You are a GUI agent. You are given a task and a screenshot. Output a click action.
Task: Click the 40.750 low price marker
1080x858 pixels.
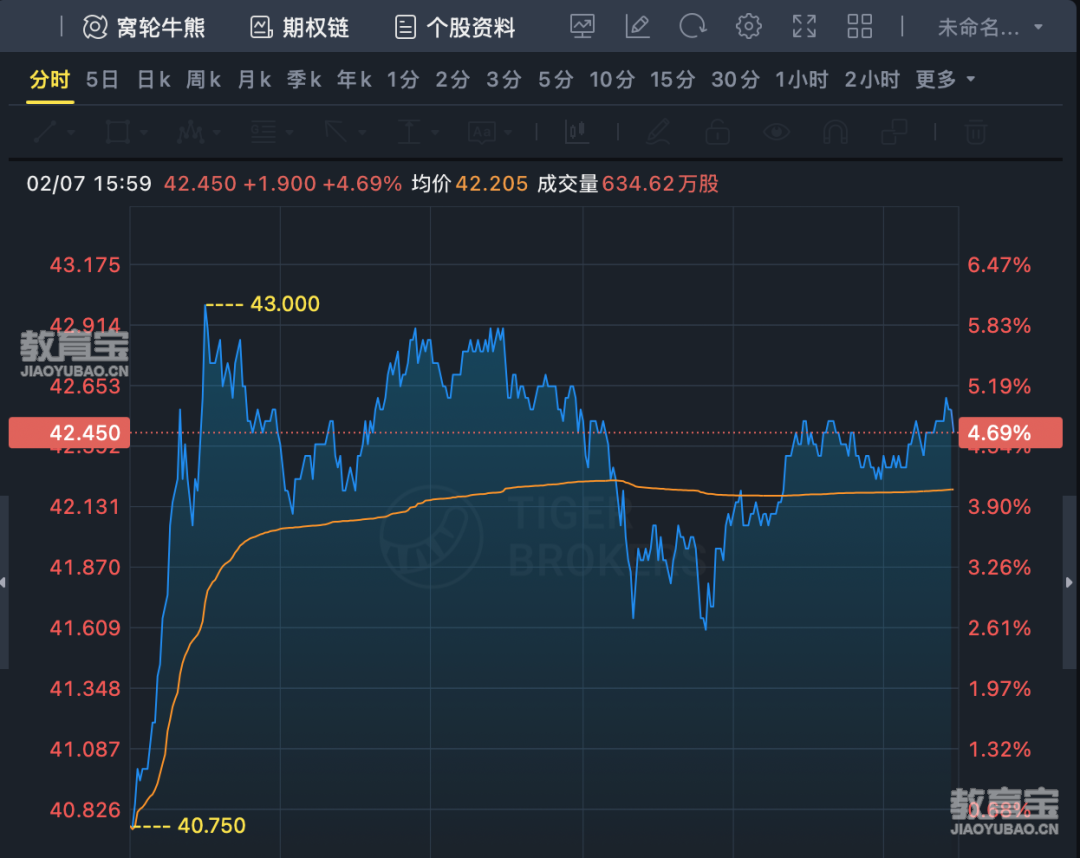(211, 825)
